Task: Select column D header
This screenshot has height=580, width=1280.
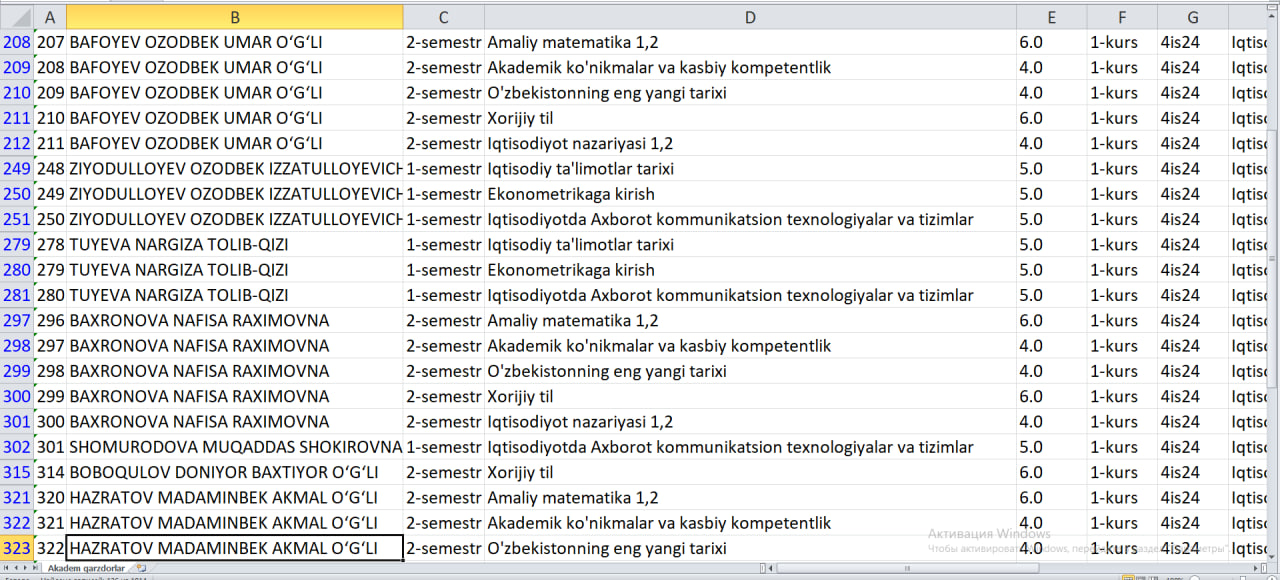Action: coord(750,17)
